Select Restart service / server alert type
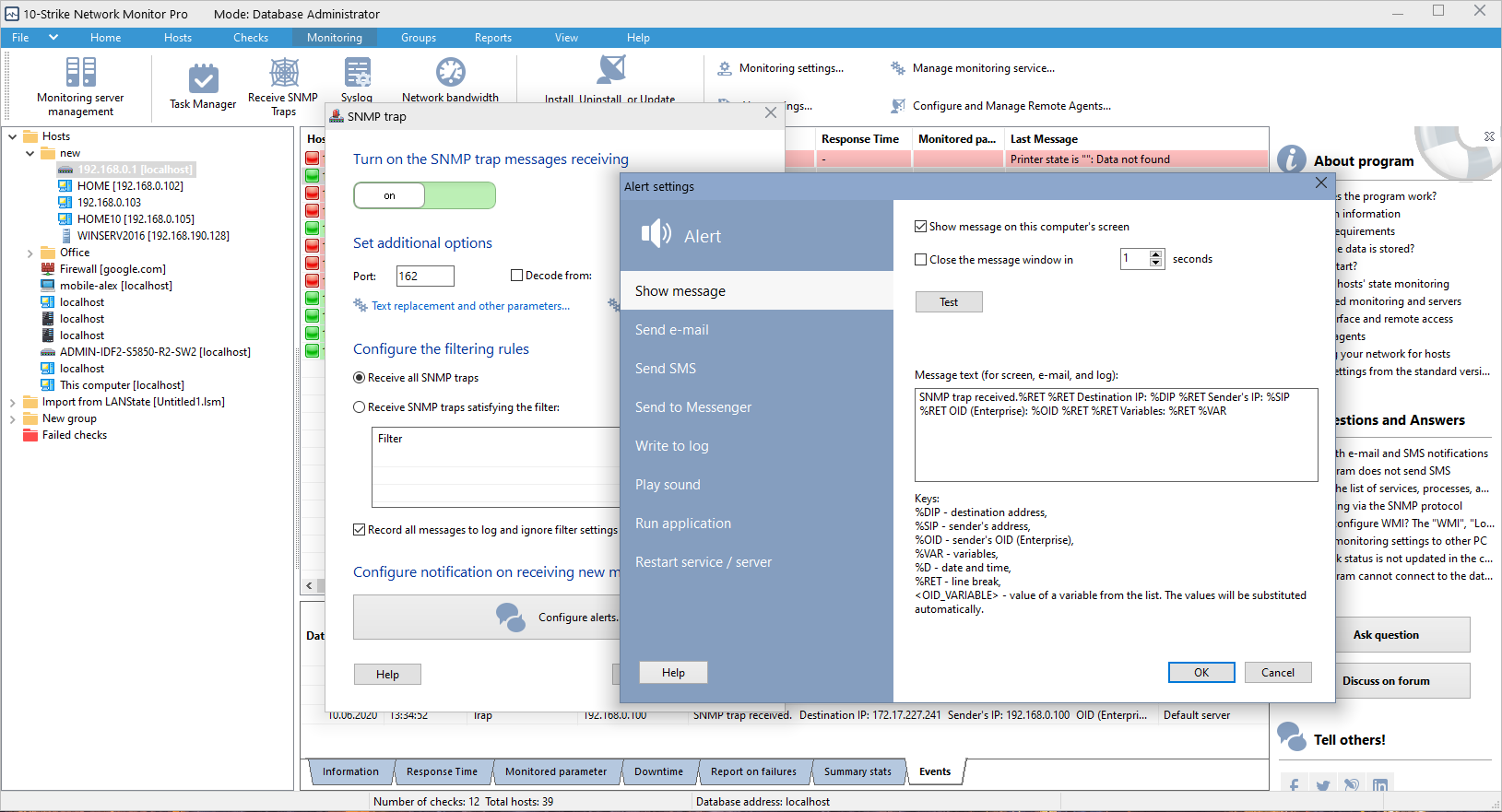The height and width of the screenshot is (812, 1502). (x=757, y=562)
